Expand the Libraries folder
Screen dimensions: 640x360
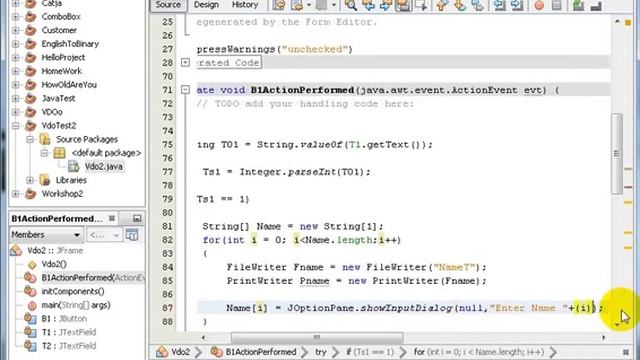click(30, 180)
